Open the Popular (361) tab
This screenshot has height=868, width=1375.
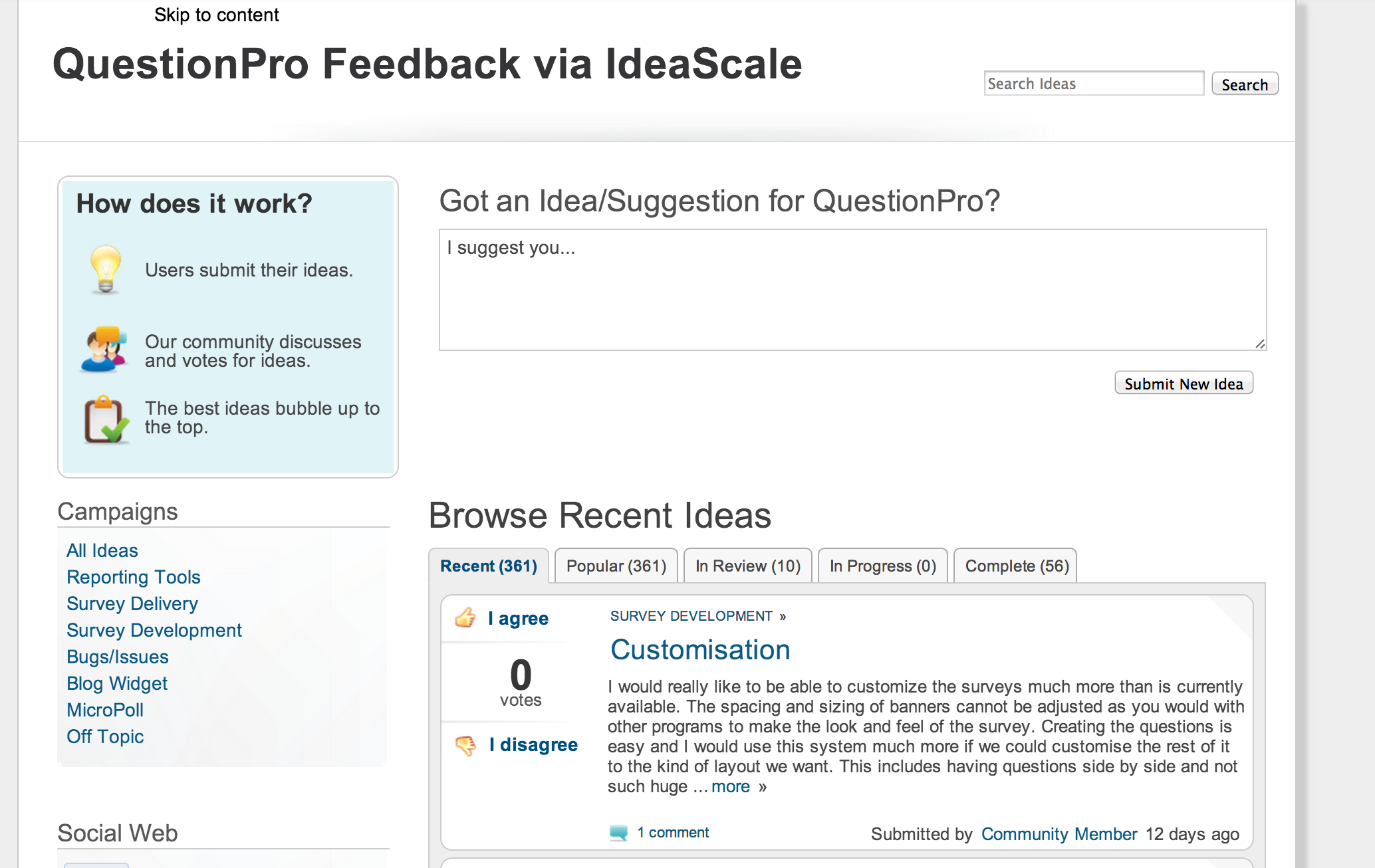(616, 566)
